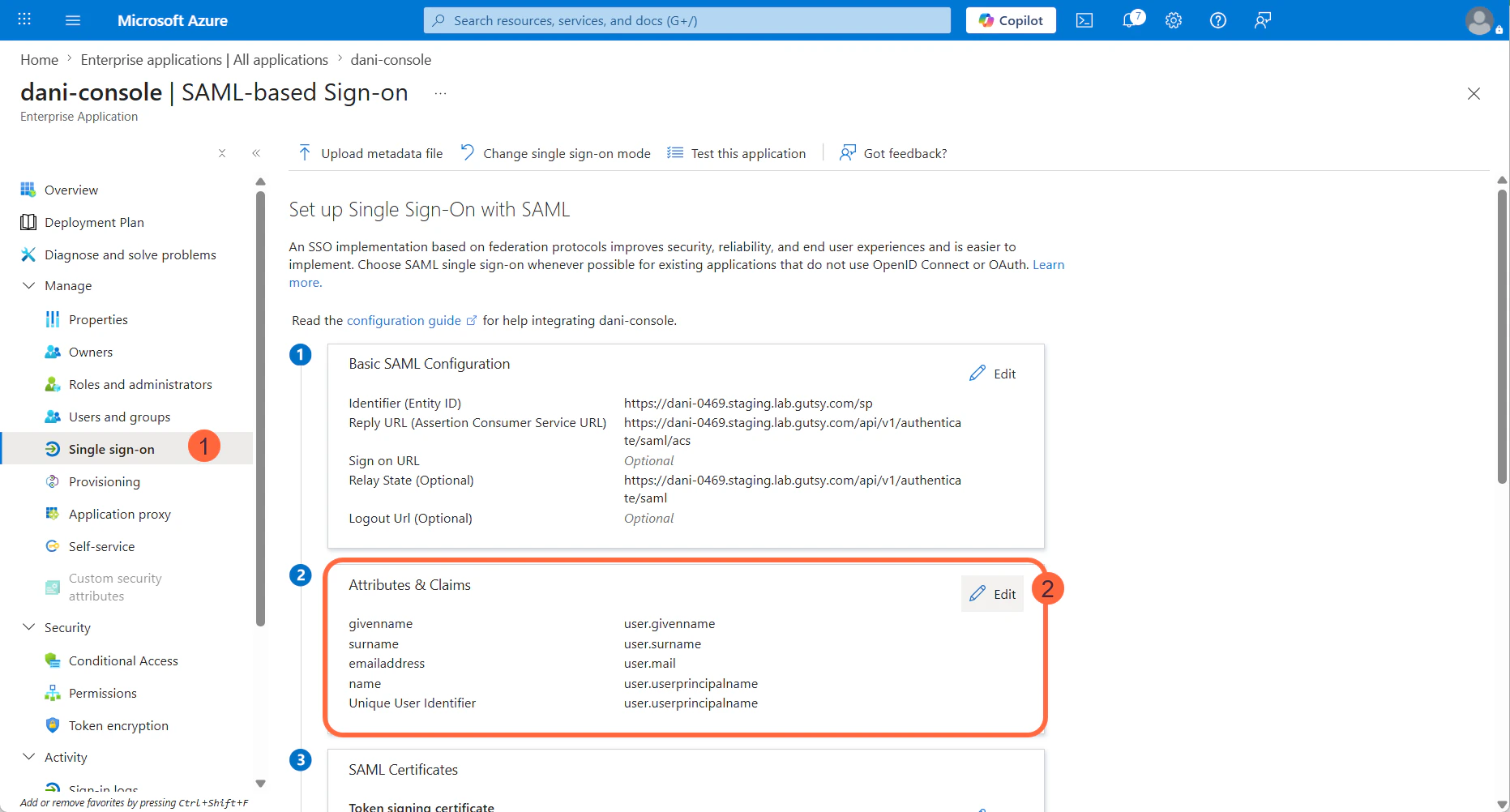Go to Home breadcrumb
This screenshot has height=812, width=1510.
pyautogui.click(x=39, y=60)
